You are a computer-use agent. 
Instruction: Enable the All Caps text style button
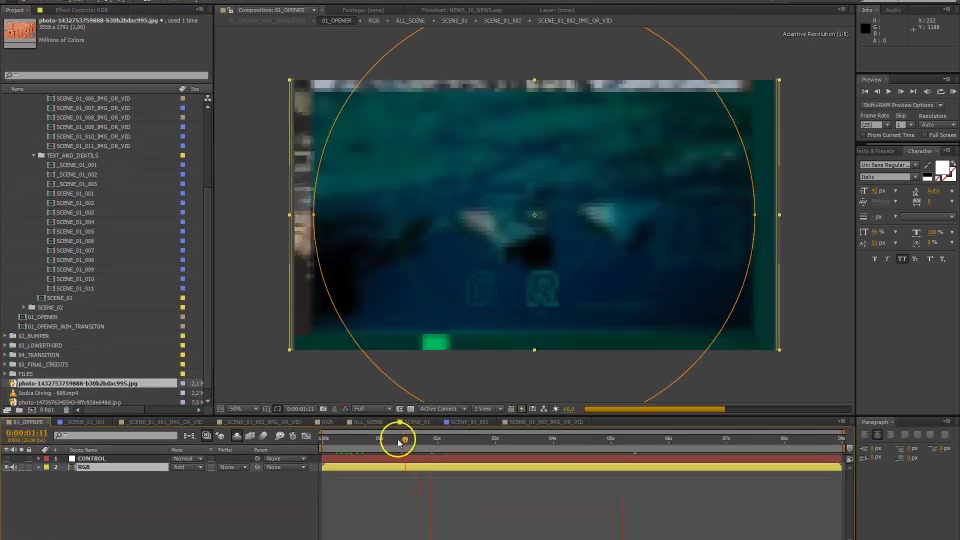[x=903, y=258]
